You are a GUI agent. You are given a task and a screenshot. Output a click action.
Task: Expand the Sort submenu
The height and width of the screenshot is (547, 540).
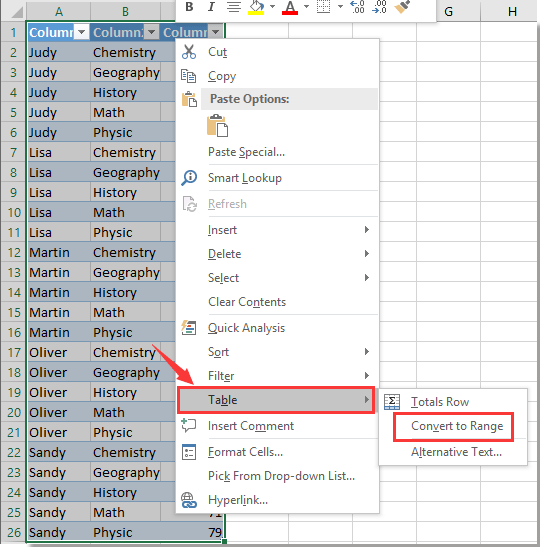point(277,352)
